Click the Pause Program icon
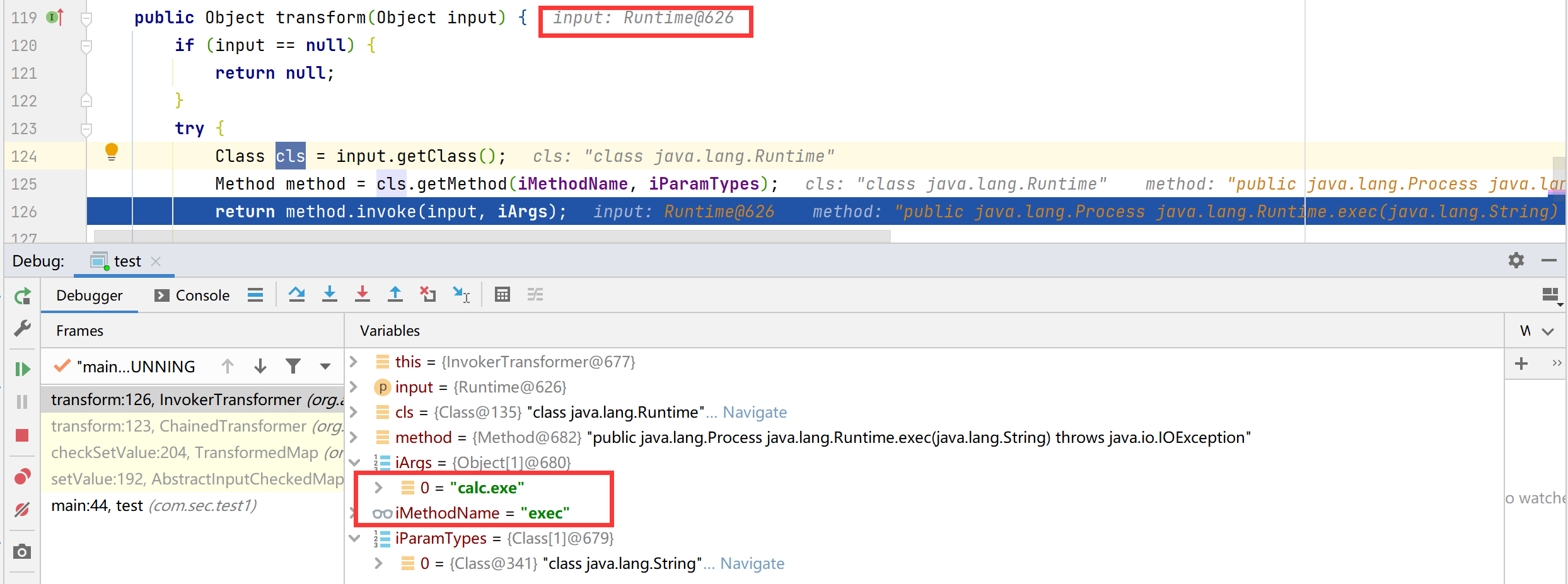Screen dimensions: 1568x584 click(x=23, y=402)
